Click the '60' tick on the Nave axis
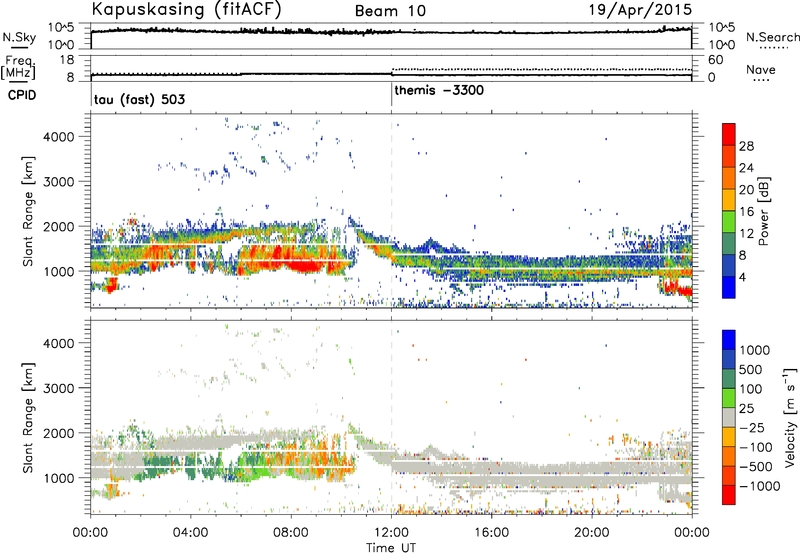Image resolution: width=800 pixels, height=554 pixels. click(715, 60)
